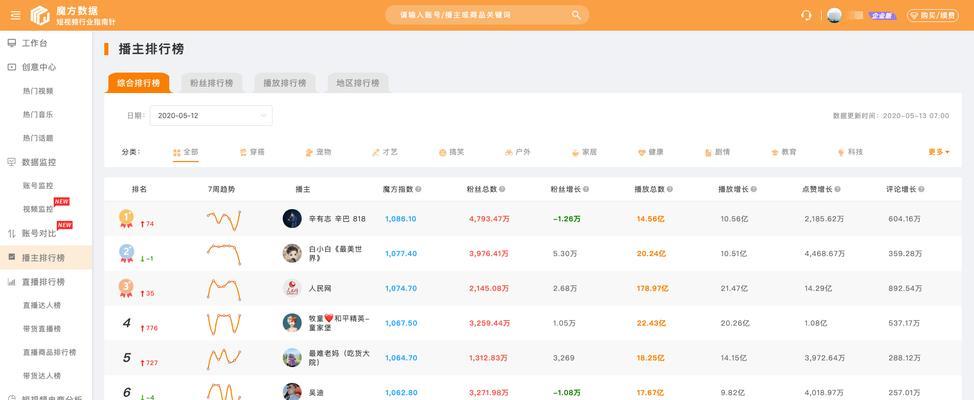
Task: Open 最难老妈(吃货大院) profile name
Action: point(339,358)
